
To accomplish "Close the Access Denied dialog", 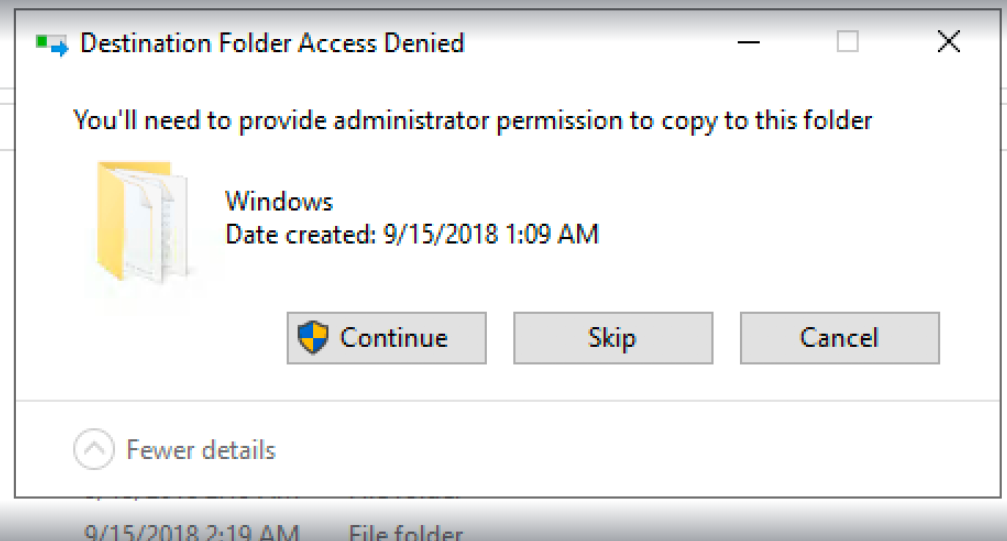I will (949, 42).
